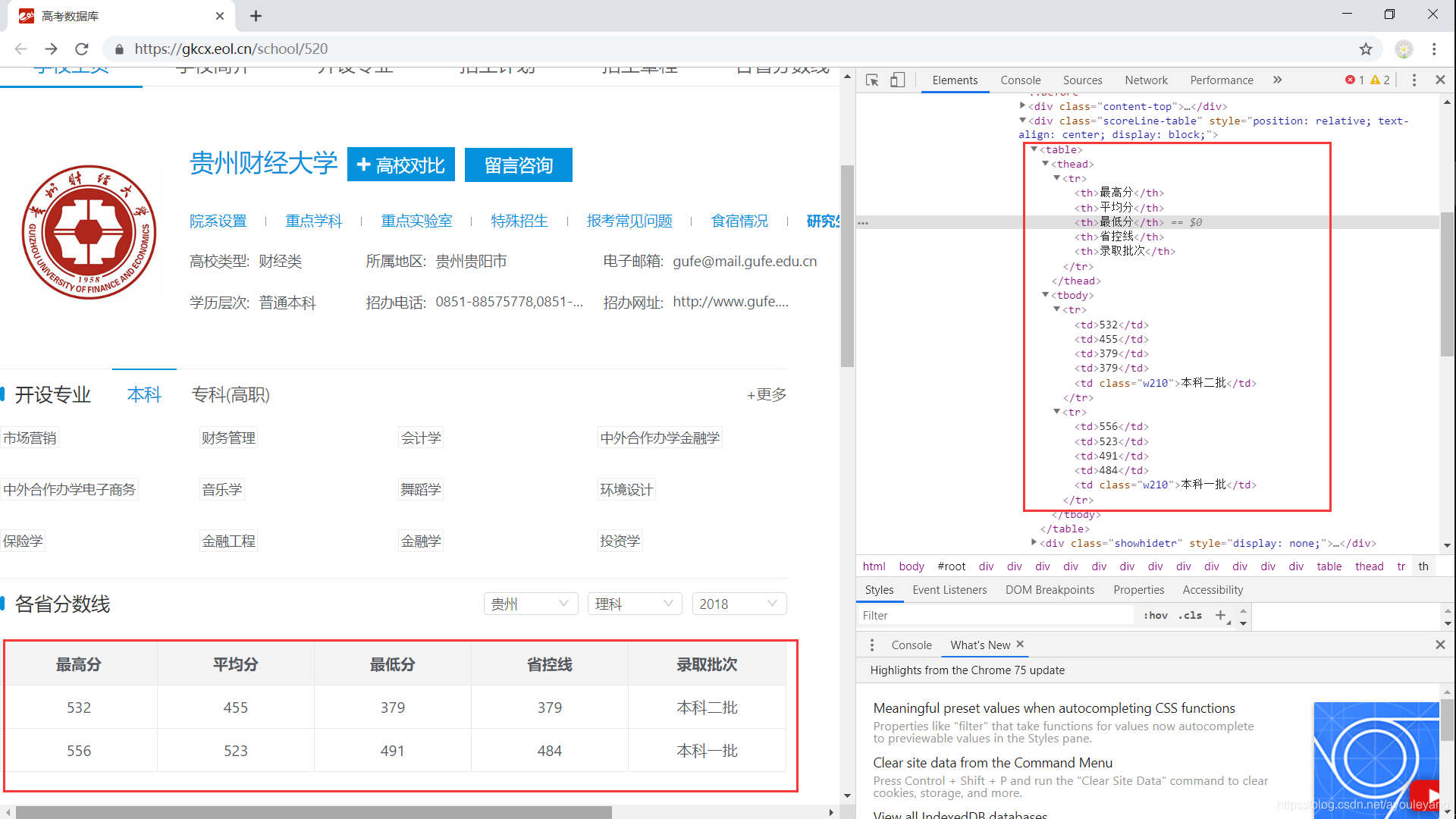
Task: Click the page vertical scrollbar thumb
Action: pos(847,265)
